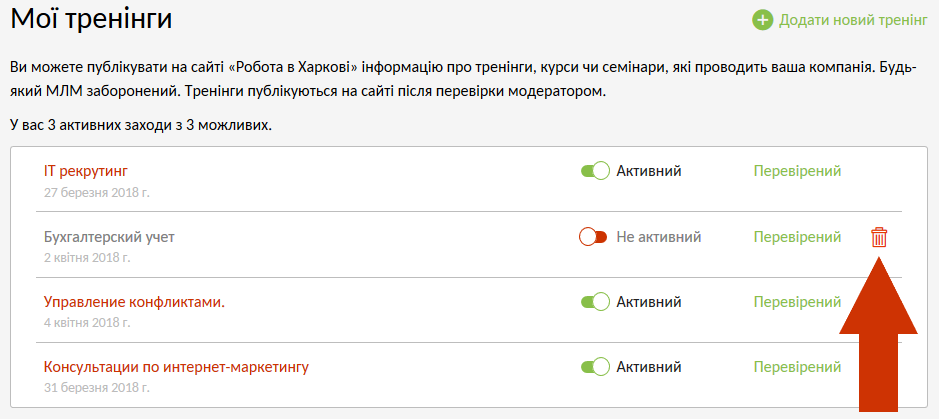
Task: Toggle off the IT рекрутинг active switch
Action: (595, 171)
